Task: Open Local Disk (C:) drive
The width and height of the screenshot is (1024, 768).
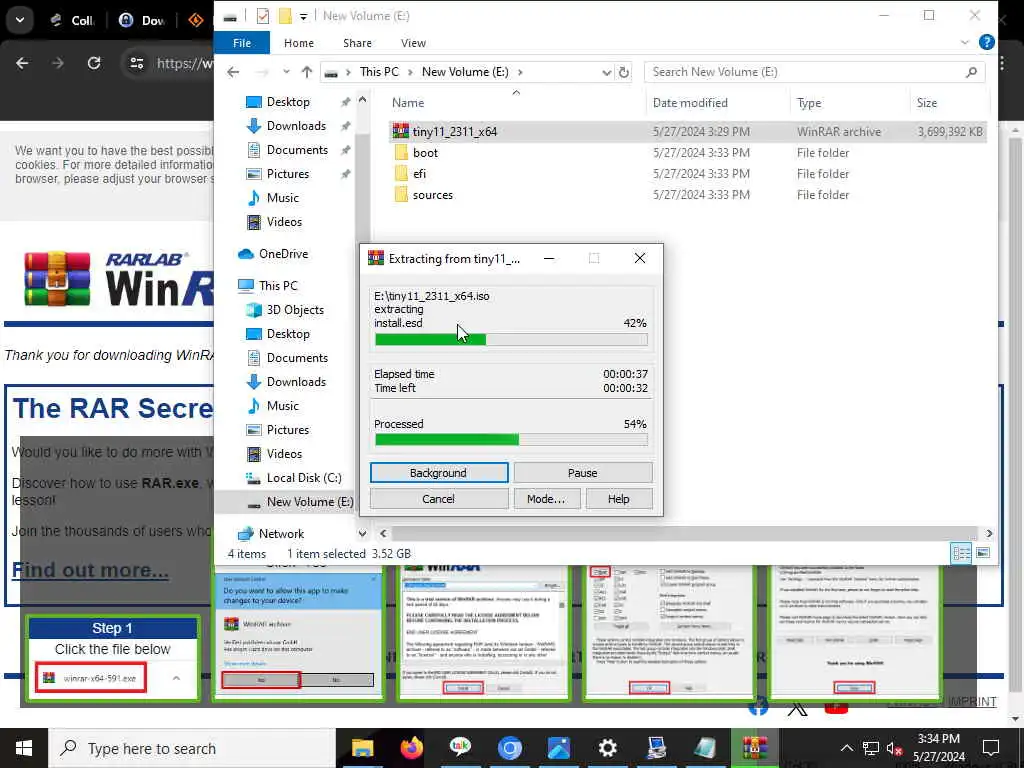Action: click(x=304, y=478)
